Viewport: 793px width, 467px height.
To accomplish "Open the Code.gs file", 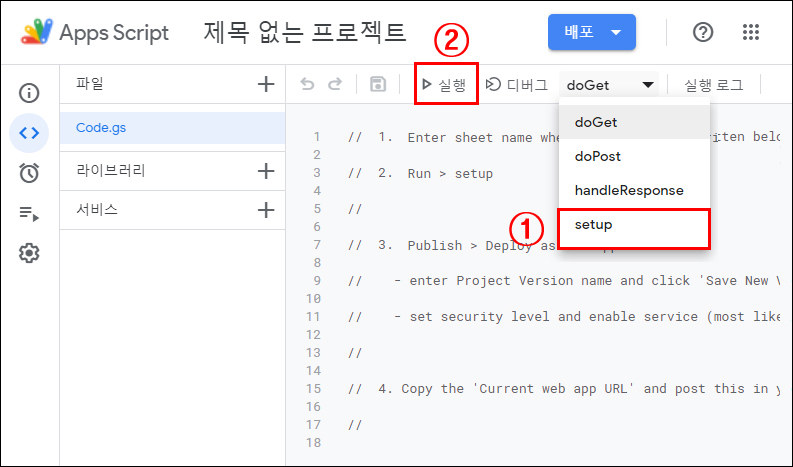I will point(103,128).
